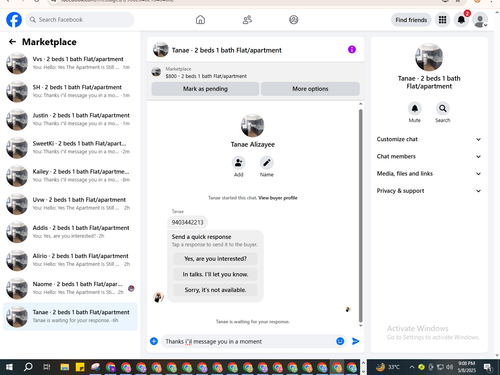Choose quick reply 'In talks. I'll let you know.'
500x375 pixels.
click(215, 274)
